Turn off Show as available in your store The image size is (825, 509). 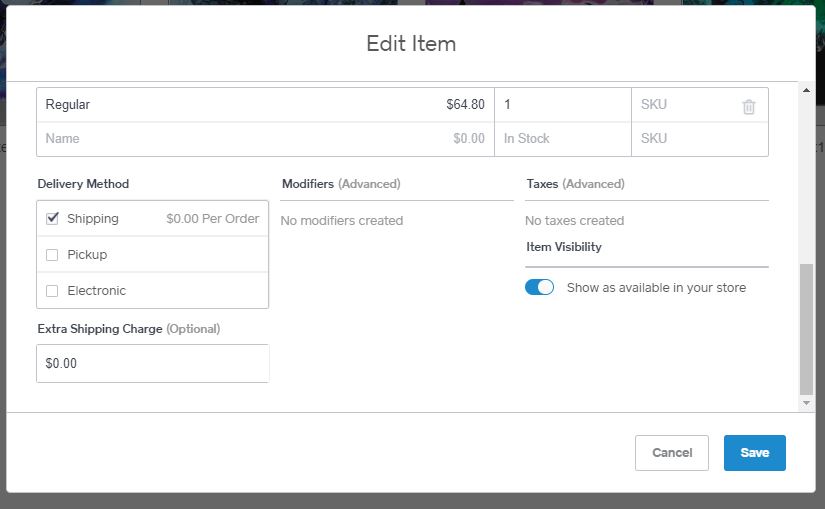tap(539, 287)
